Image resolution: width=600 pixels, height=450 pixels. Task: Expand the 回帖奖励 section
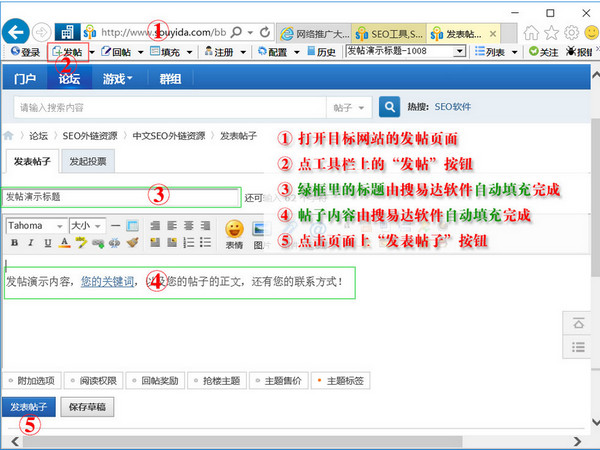155,381
